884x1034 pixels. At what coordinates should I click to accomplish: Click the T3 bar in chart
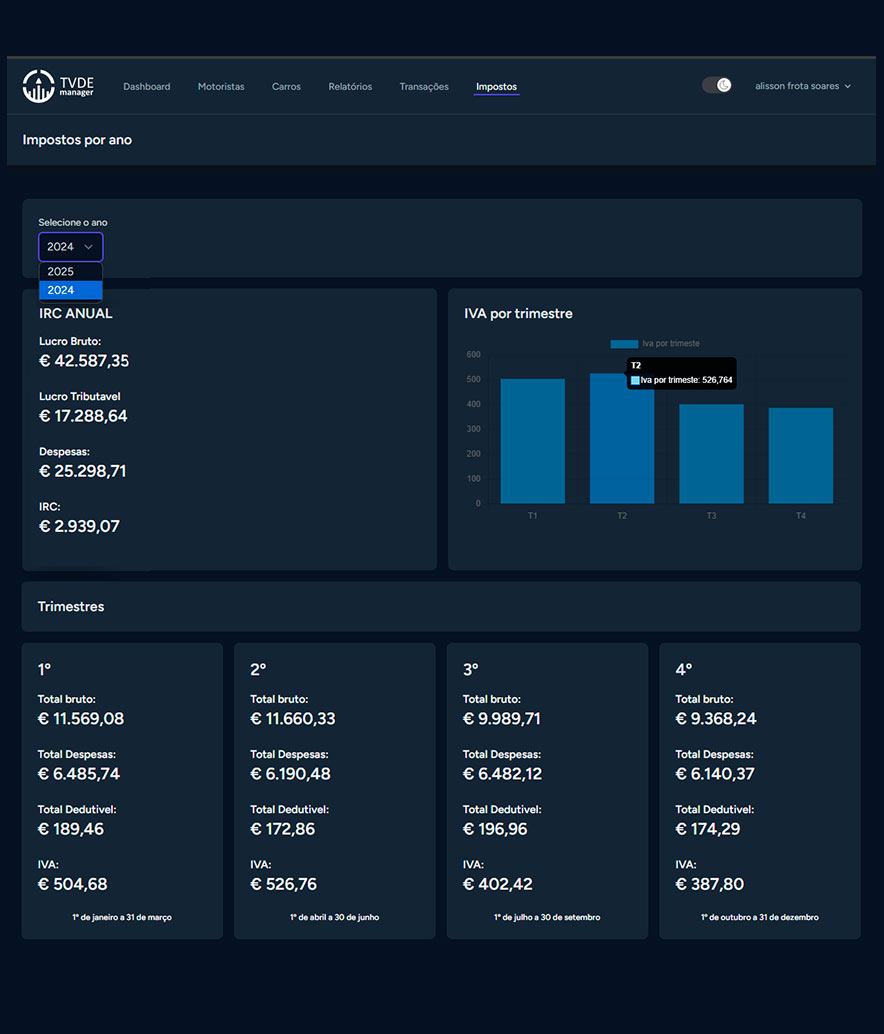(711, 453)
